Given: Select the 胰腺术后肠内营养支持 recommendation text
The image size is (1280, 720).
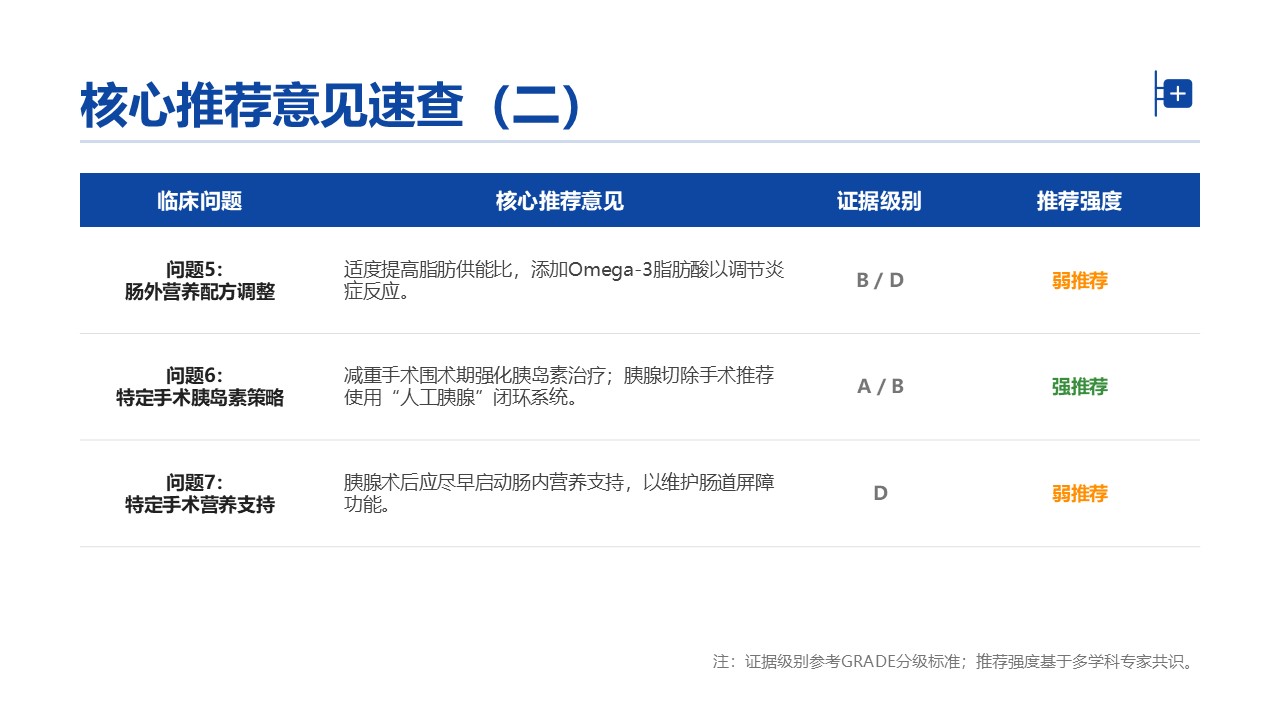Looking at the screenshot, I should 558,494.
